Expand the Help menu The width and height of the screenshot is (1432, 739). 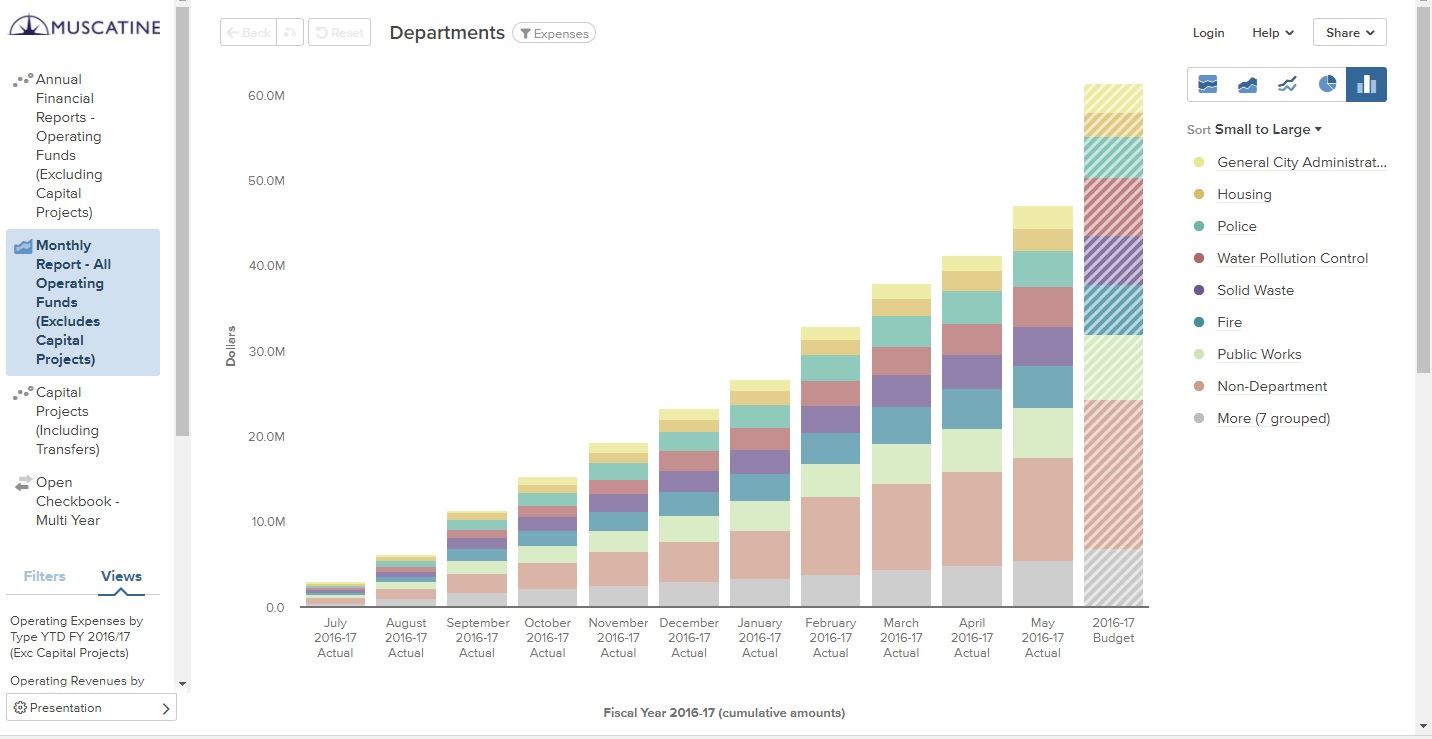[1272, 33]
